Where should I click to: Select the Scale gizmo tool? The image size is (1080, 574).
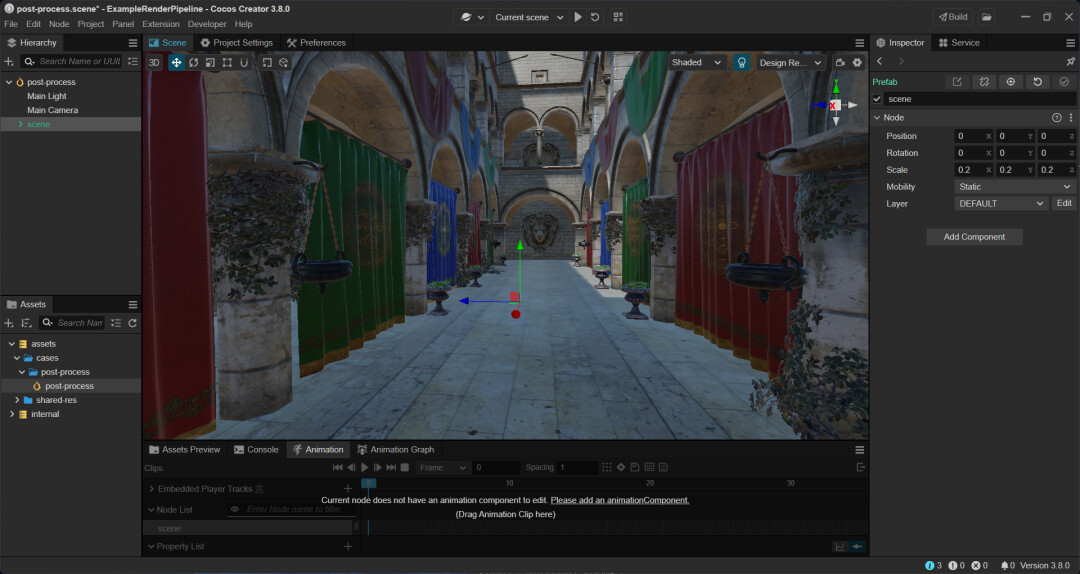click(210, 62)
